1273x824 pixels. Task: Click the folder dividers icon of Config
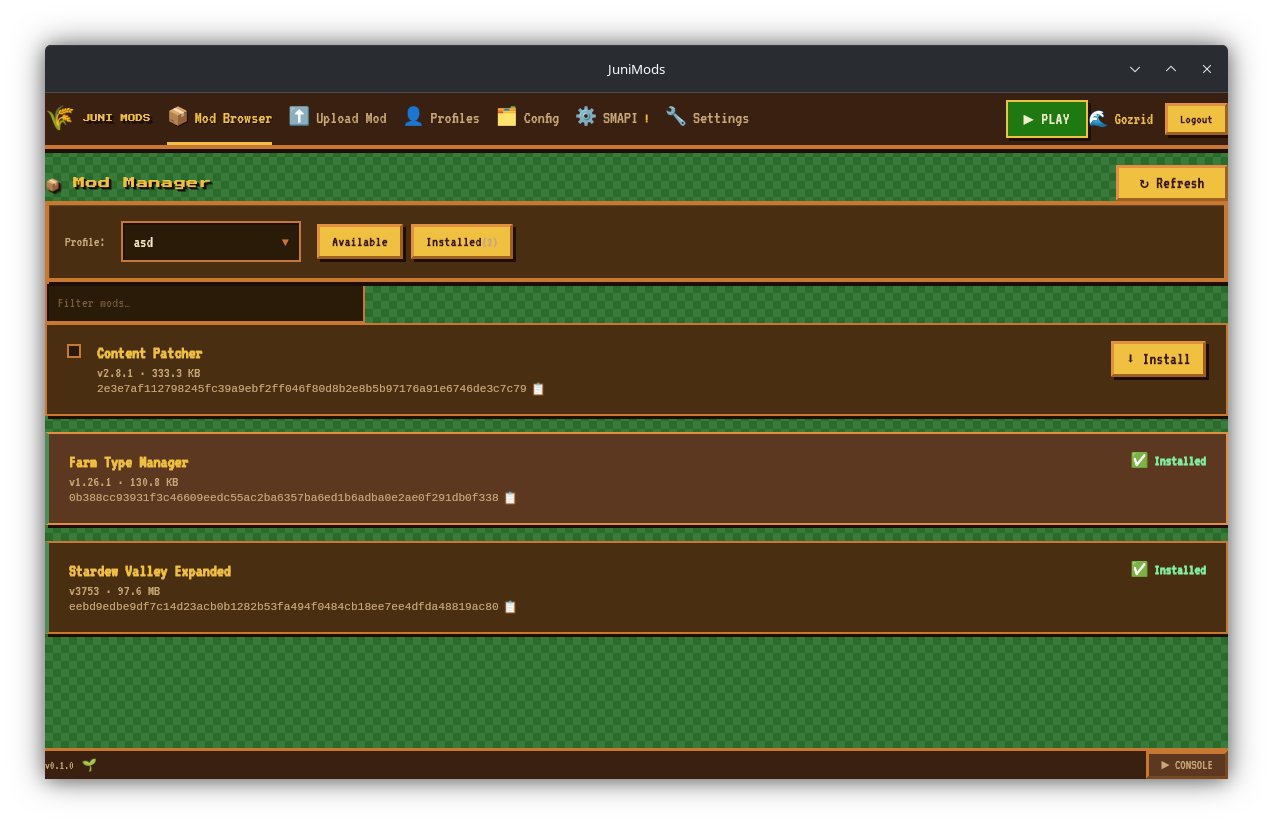507,116
